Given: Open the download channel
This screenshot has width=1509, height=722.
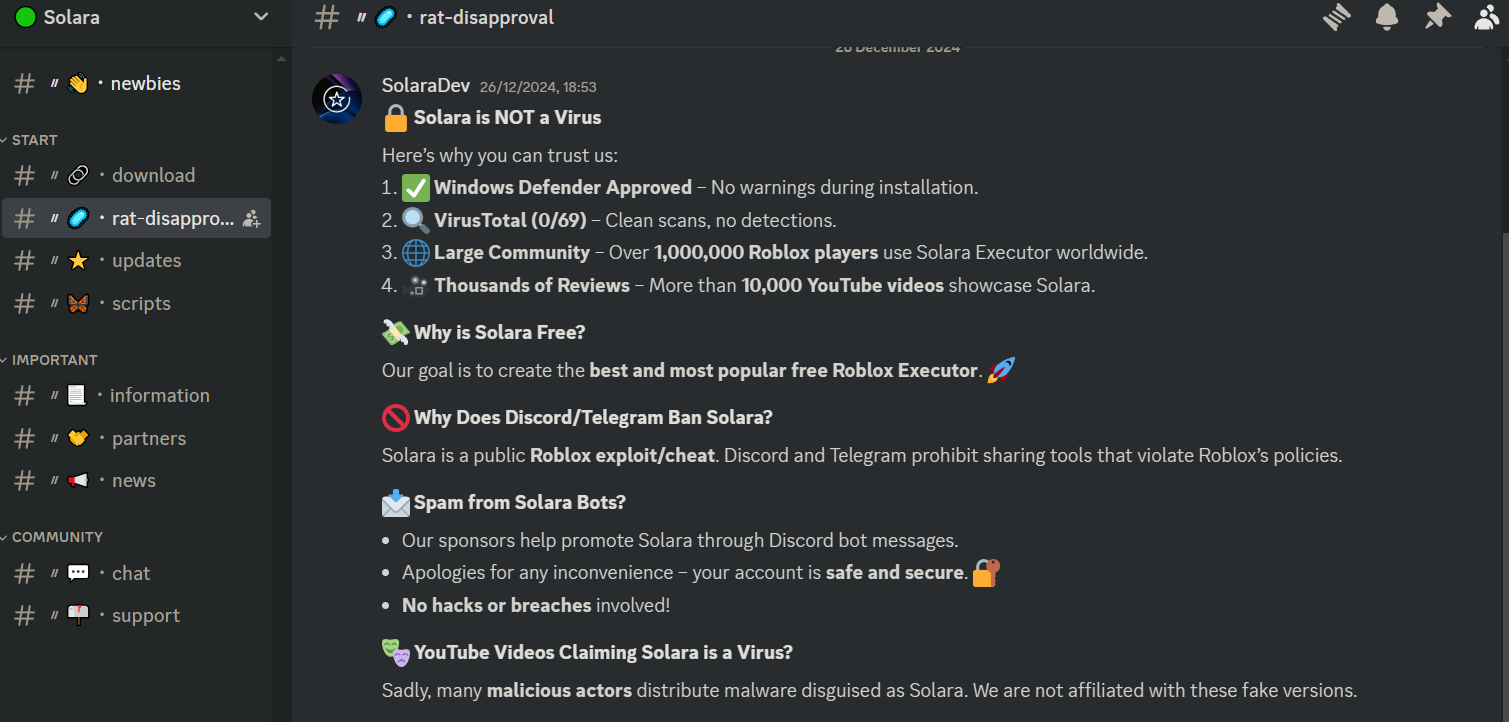Looking at the screenshot, I should [153, 175].
